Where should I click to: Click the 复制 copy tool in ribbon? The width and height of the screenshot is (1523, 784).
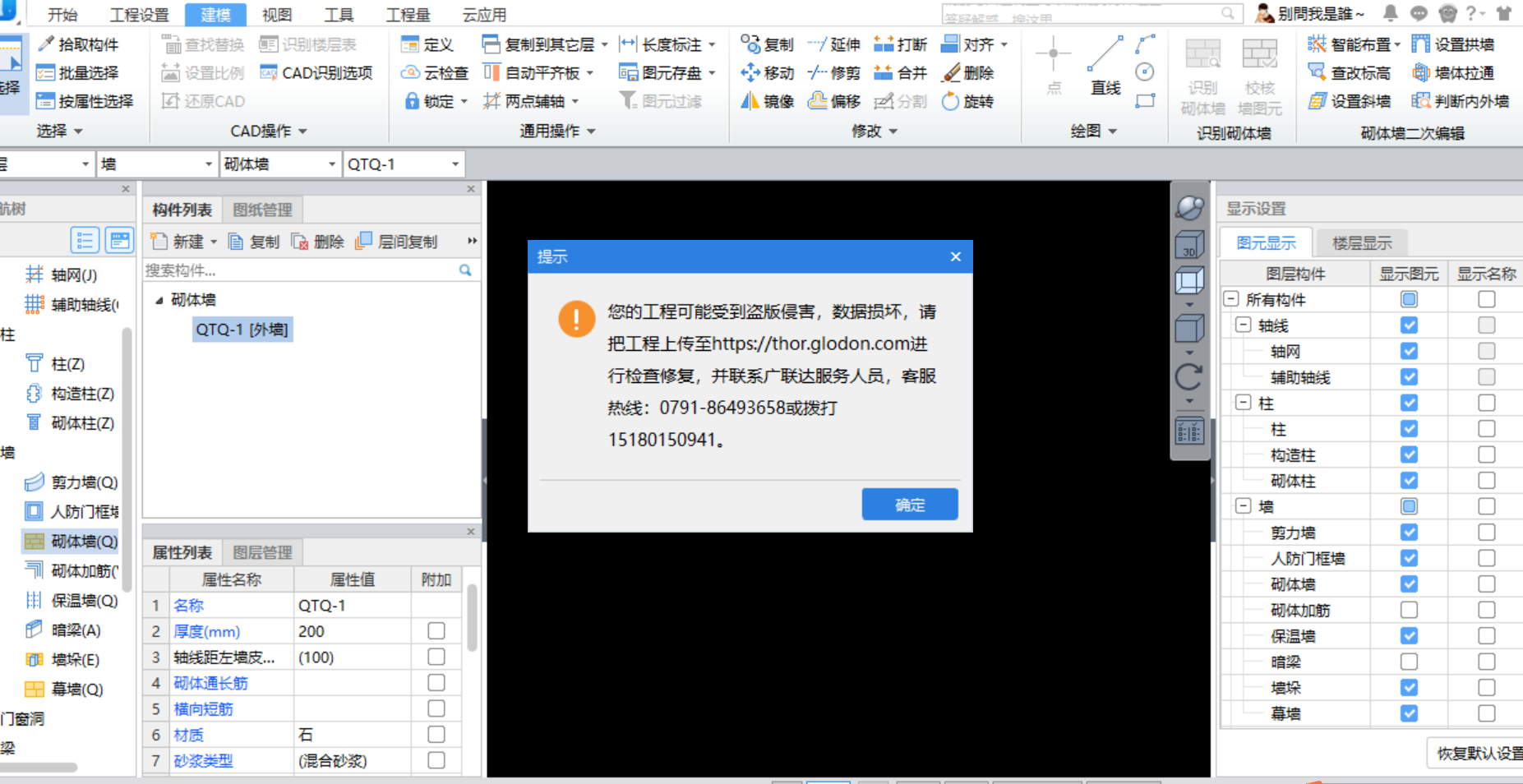click(767, 44)
